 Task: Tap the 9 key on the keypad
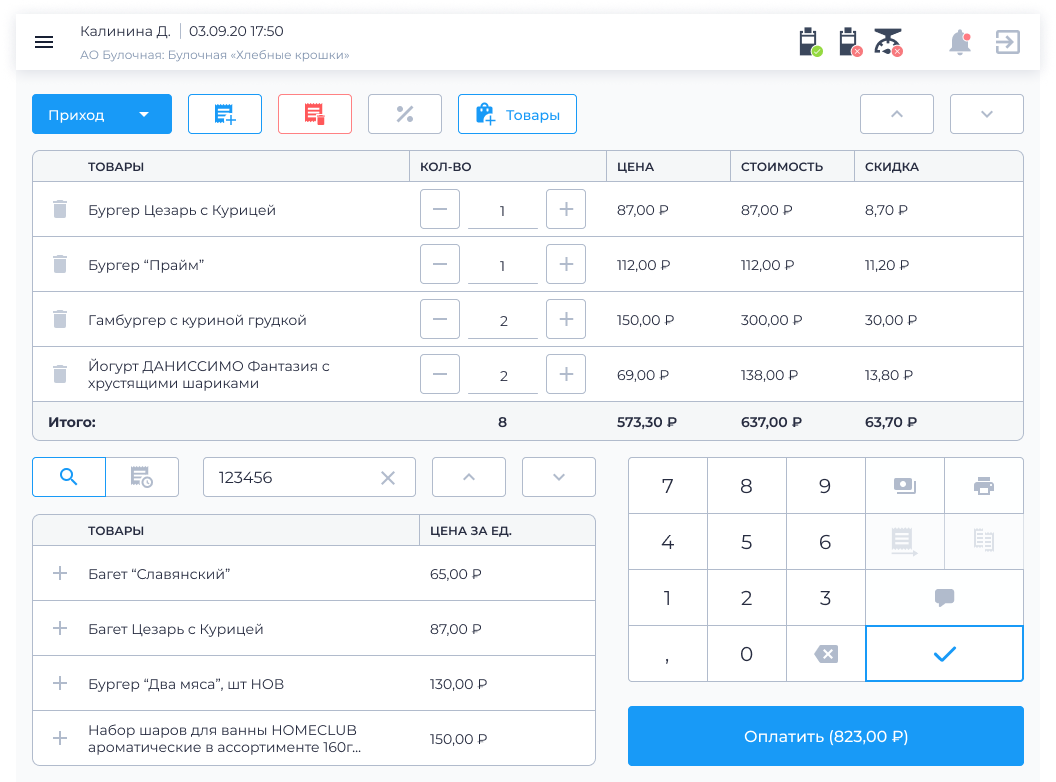[x=826, y=486]
